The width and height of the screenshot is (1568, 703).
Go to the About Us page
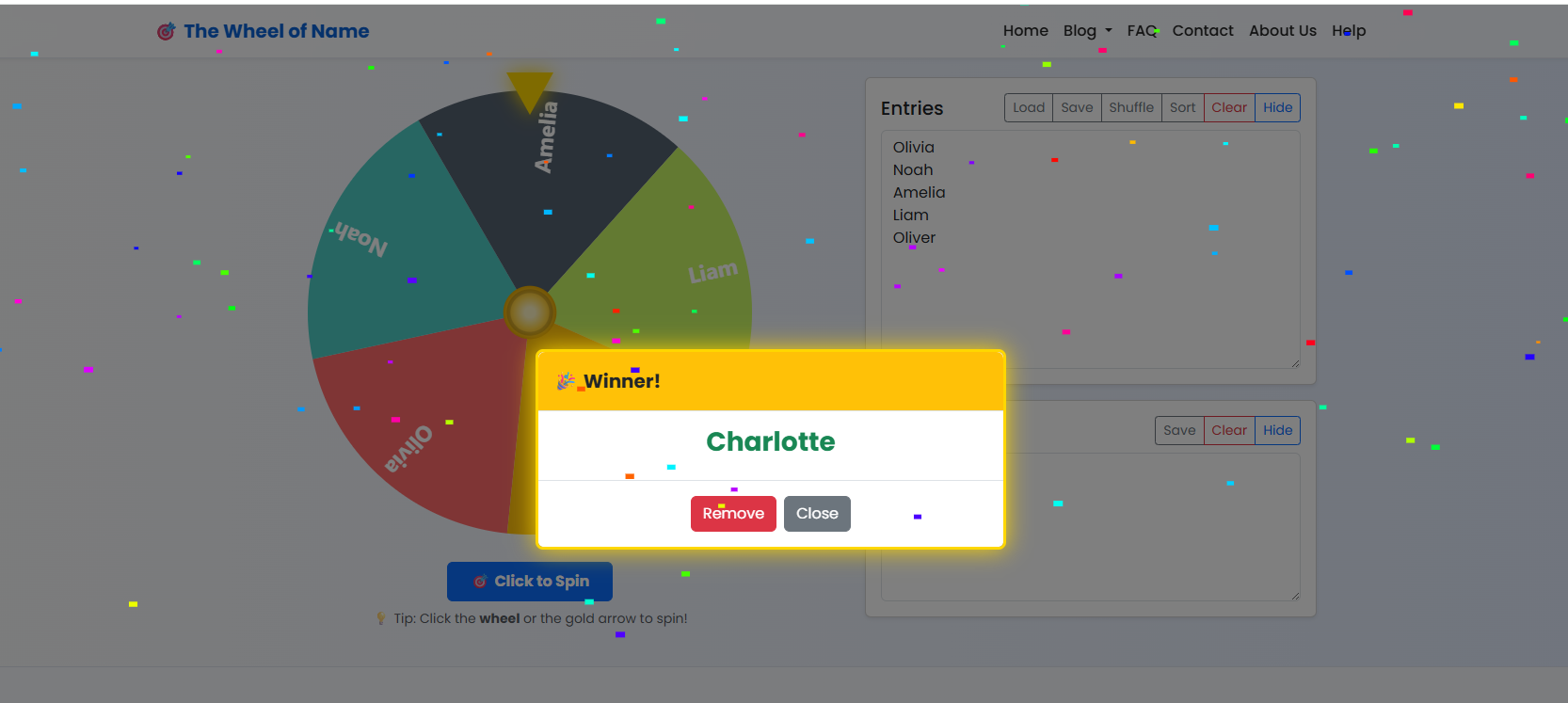click(1282, 31)
